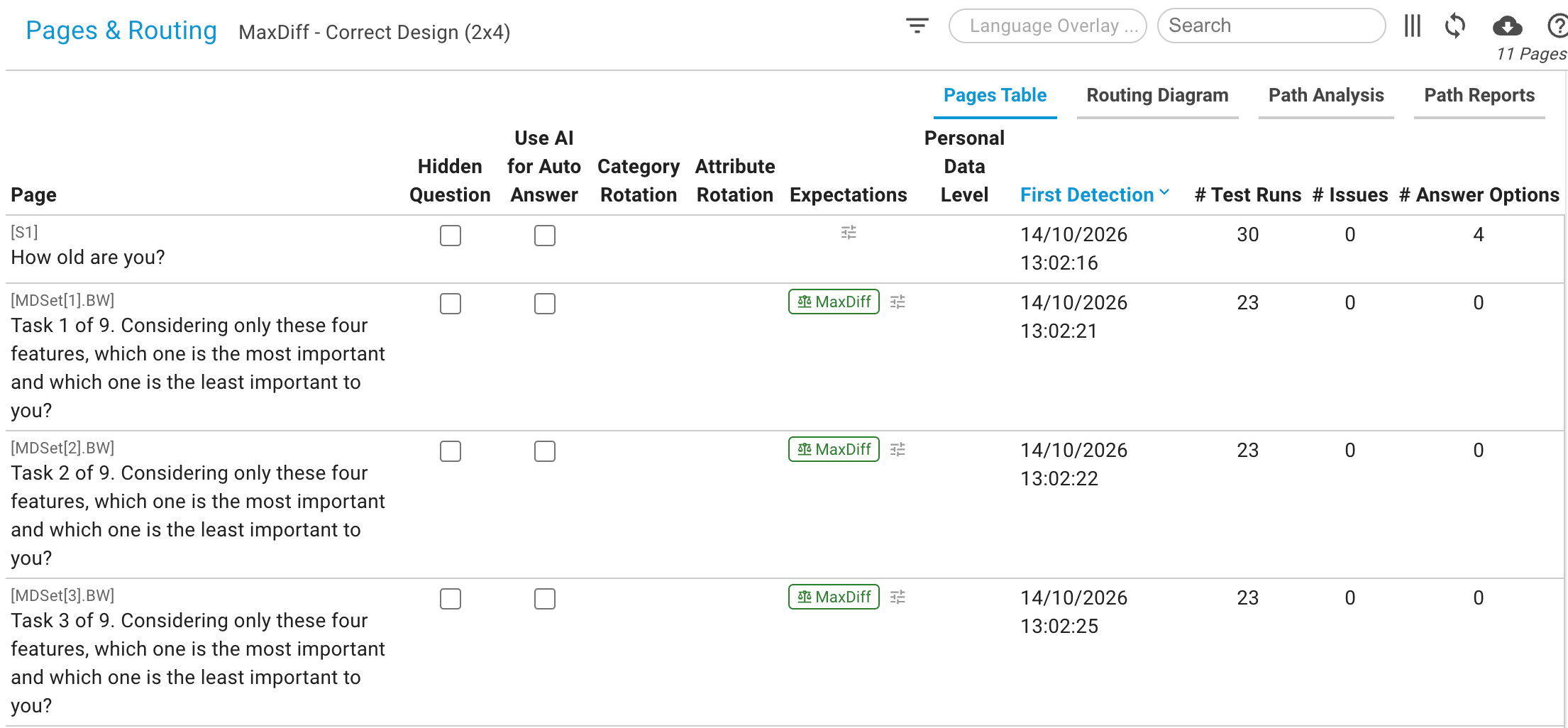Viewport: 1568px width, 728px height.
Task: Open expectations sliders icon for MDSet[3].BW
Action: click(x=898, y=597)
